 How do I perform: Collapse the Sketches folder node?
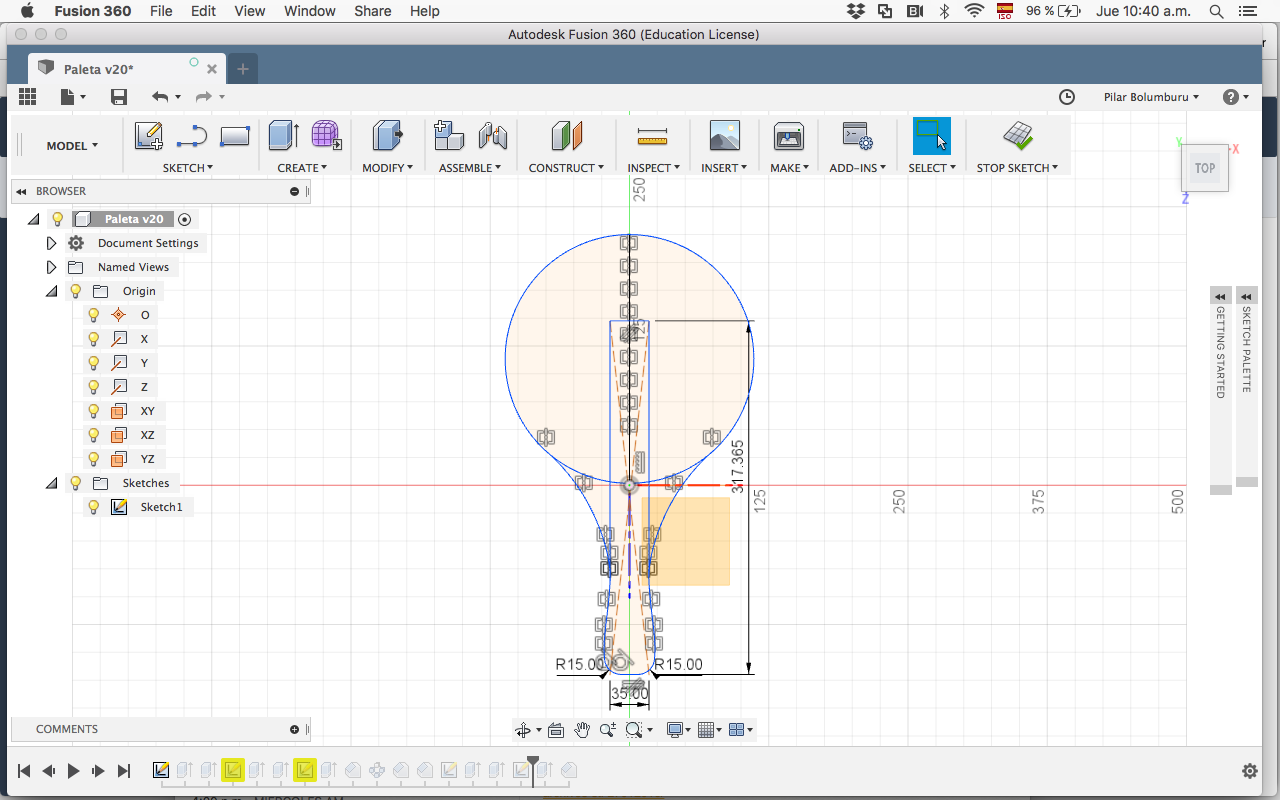(x=52, y=483)
